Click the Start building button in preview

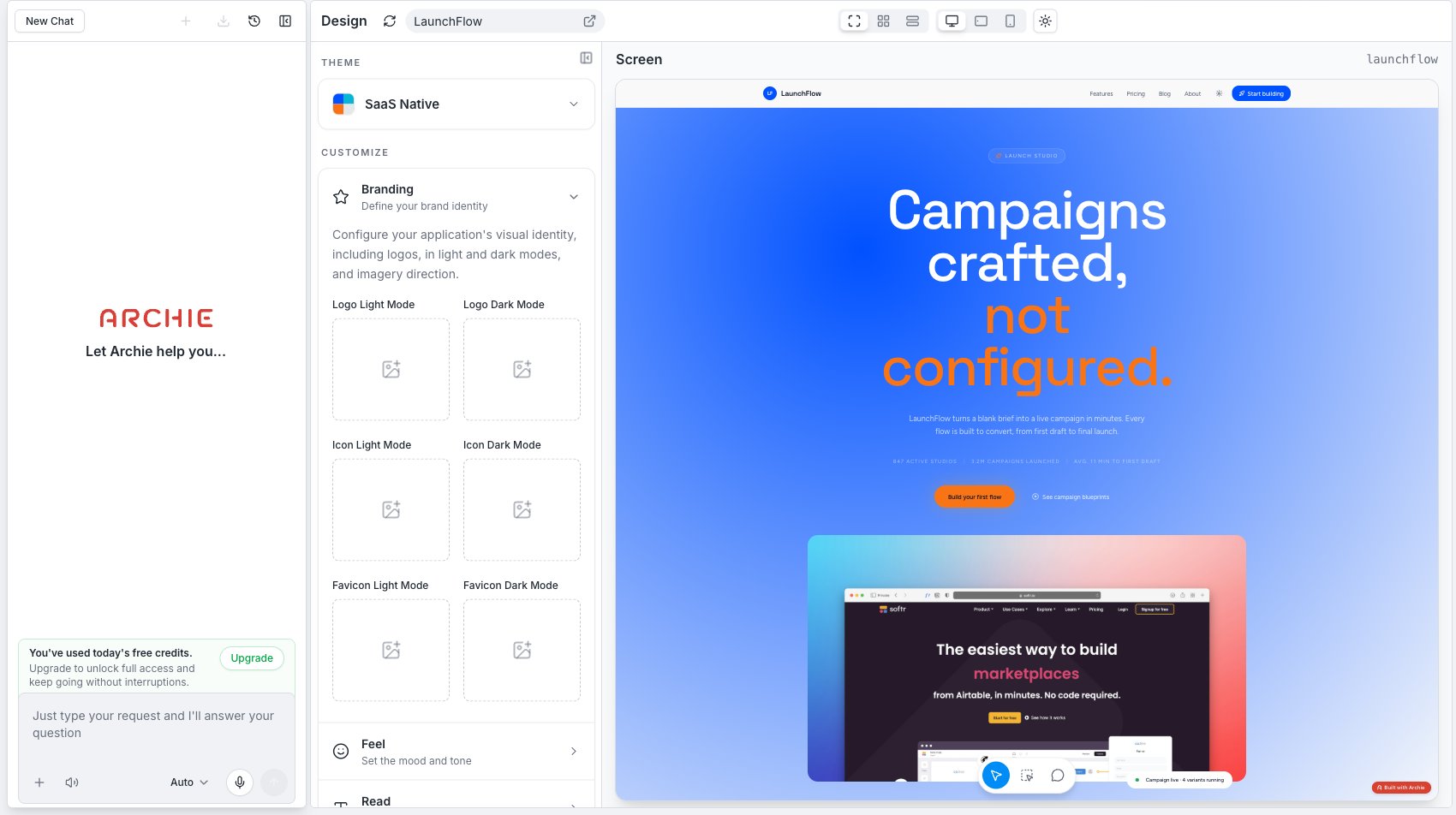pyautogui.click(x=1261, y=94)
